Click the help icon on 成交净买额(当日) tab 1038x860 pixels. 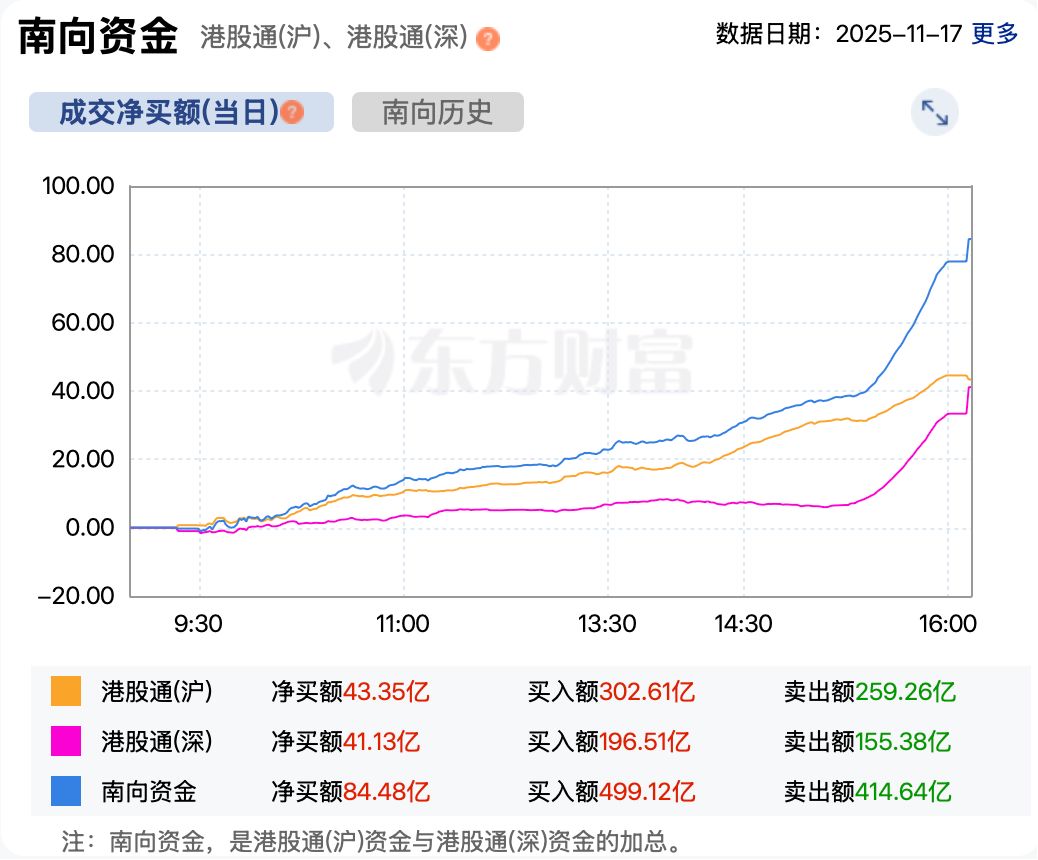[290, 112]
